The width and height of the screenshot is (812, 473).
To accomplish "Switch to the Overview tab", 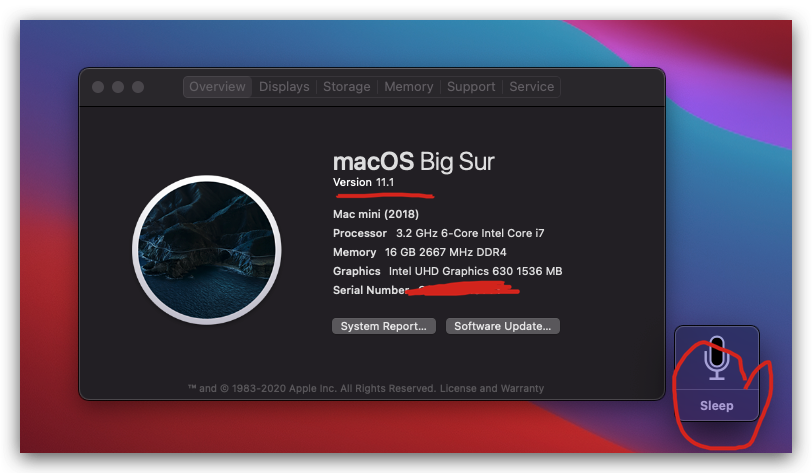I will pyautogui.click(x=217, y=87).
